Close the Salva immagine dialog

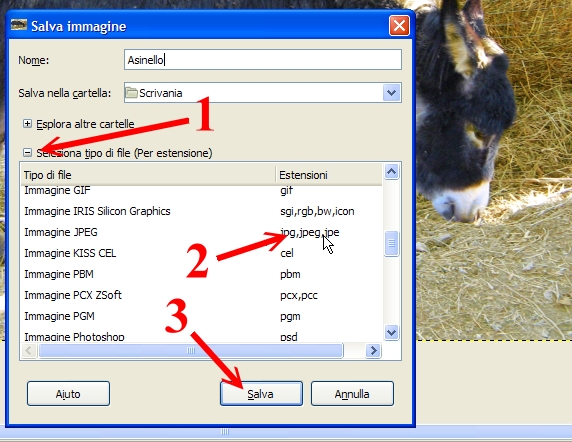click(x=399, y=26)
